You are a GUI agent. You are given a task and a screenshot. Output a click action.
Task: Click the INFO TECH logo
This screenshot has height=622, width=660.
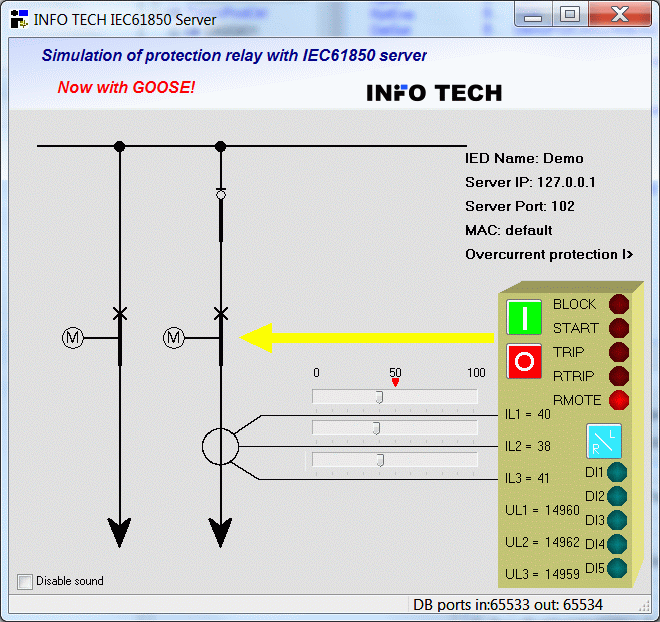[434, 93]
